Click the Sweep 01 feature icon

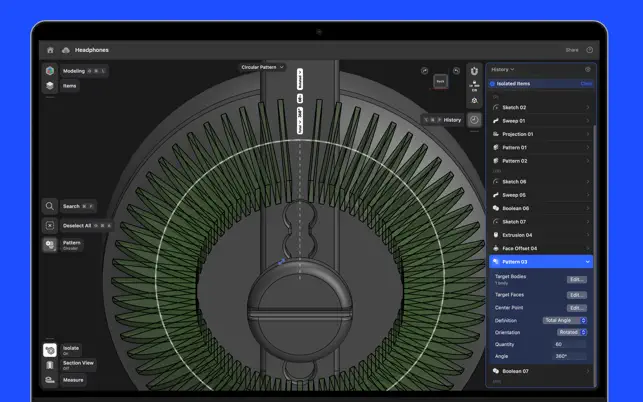[x=496, y=121]
